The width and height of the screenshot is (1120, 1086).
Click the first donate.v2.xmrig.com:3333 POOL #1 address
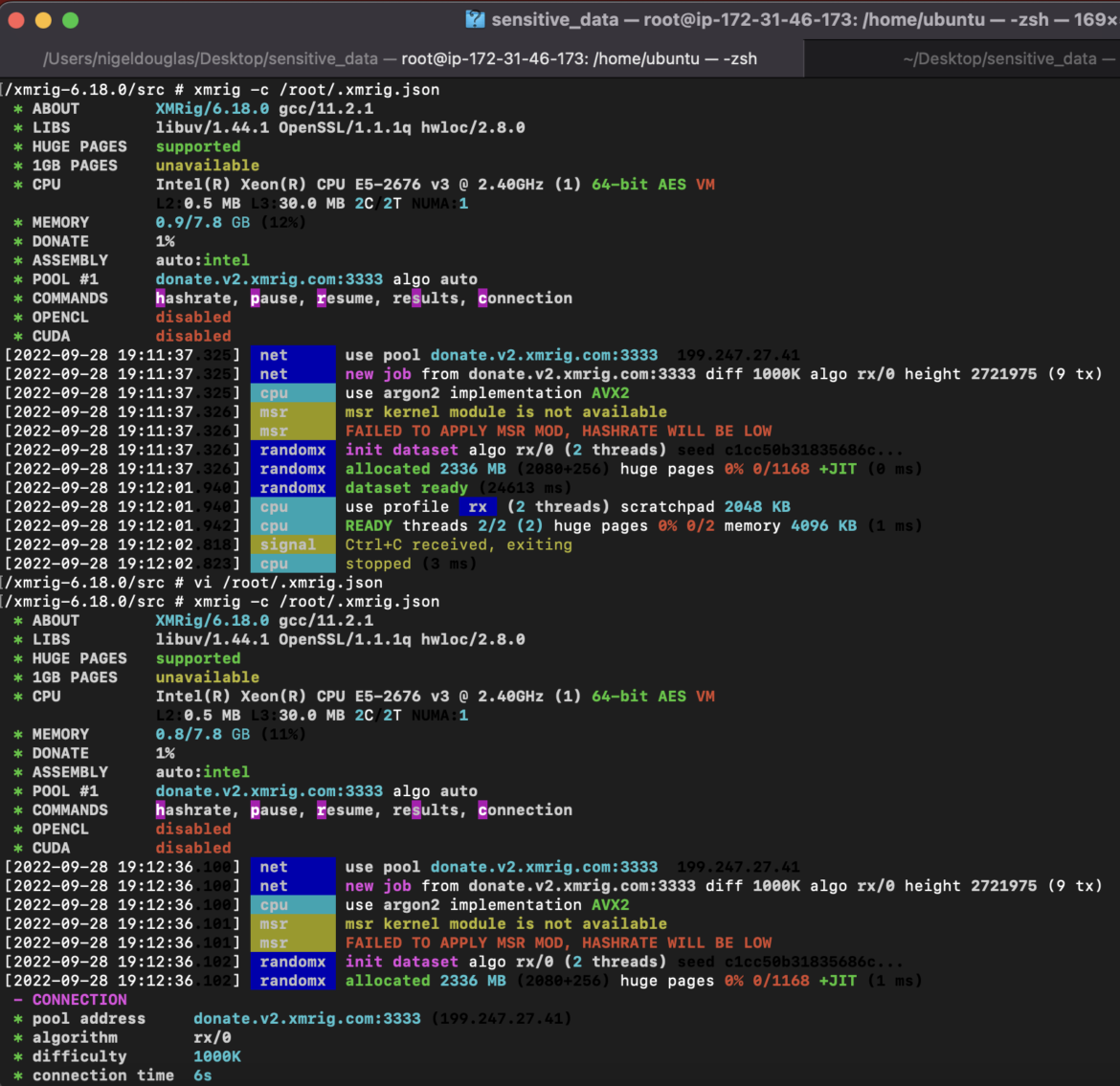coord(269,279)
